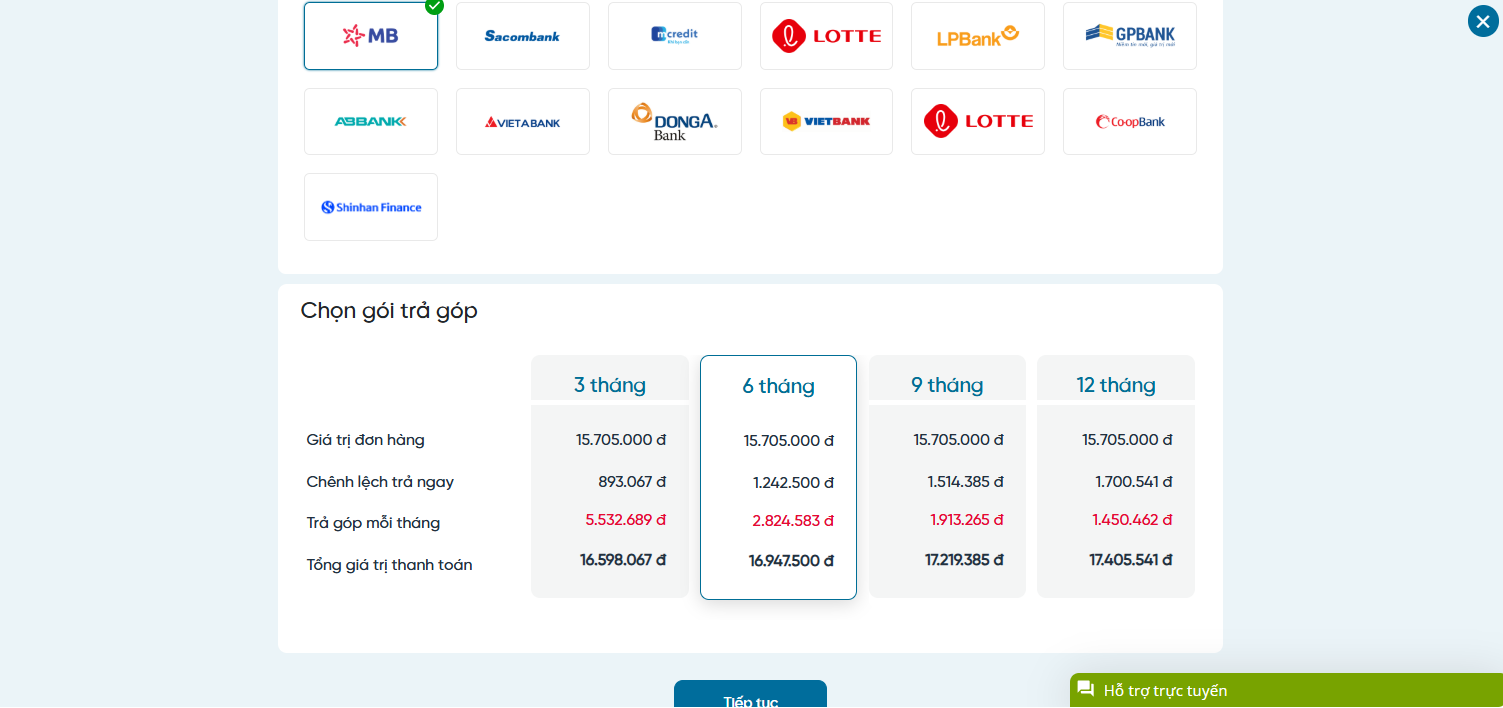Open Hỗ trợ trực tuyến support bar
The image size is (1503, 708).
(1286, 690)
